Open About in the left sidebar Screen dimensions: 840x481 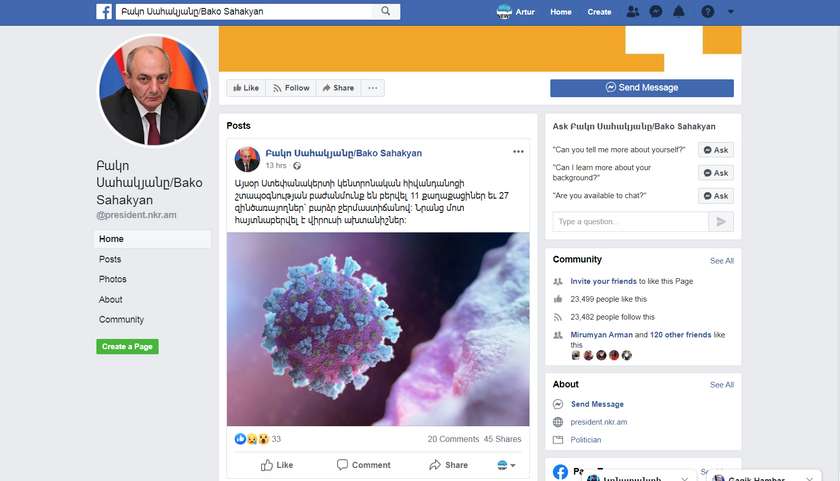point(111,299)
